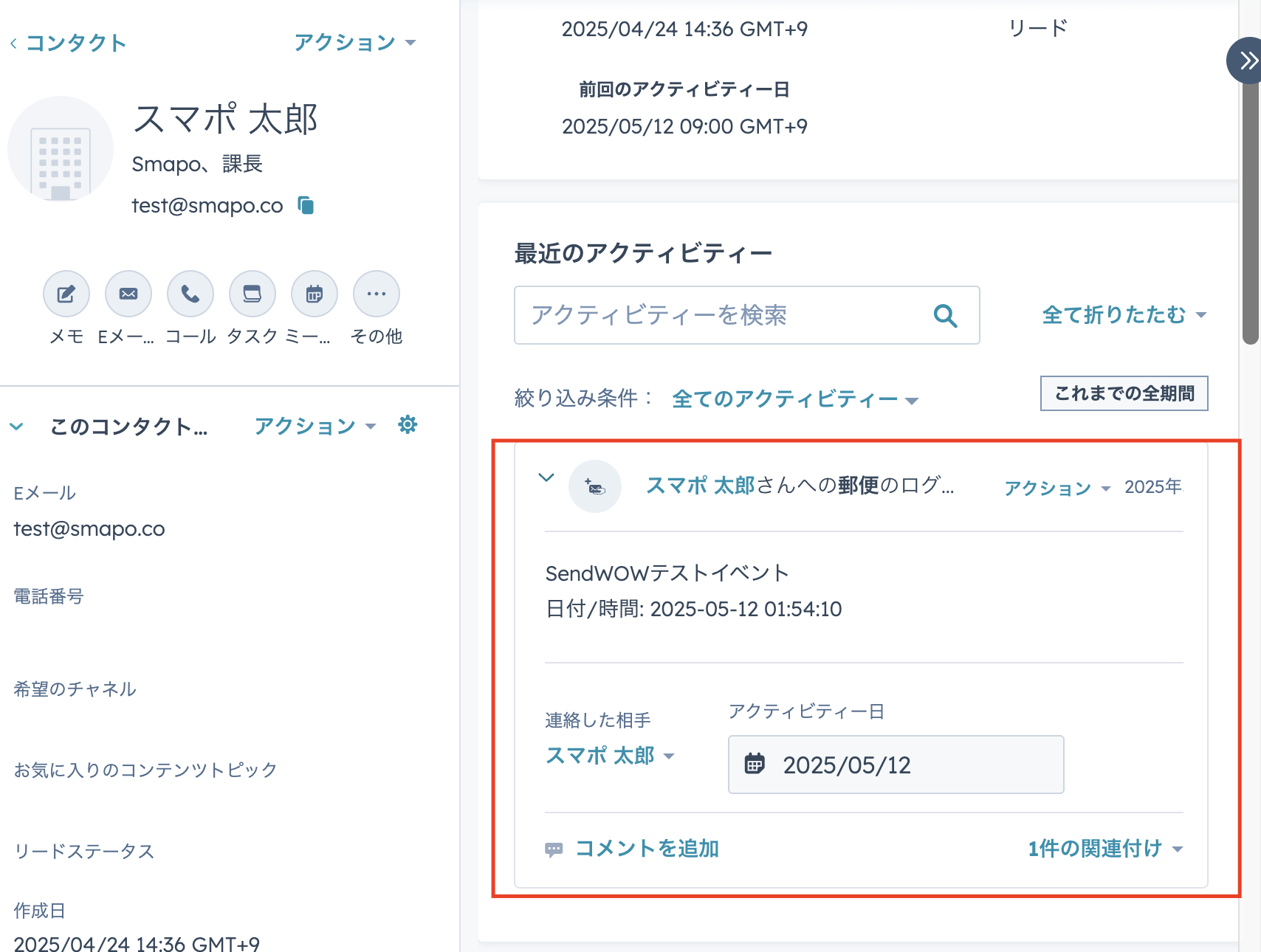Click the calendar icon in date field
This screenshot has height=952, width=1261.
coord(755,763)
